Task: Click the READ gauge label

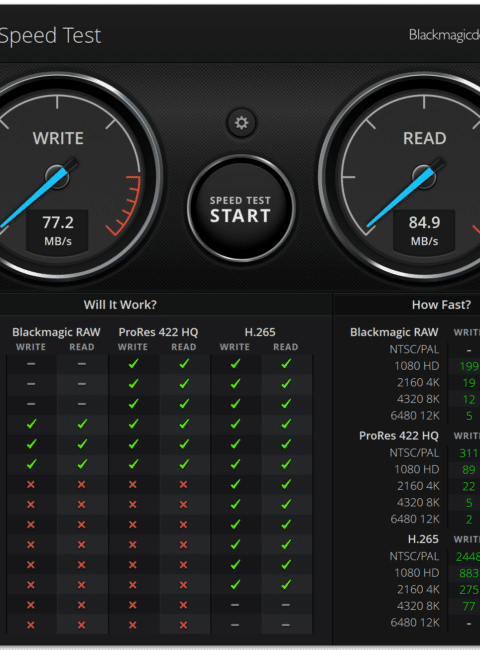Action: 424,138
